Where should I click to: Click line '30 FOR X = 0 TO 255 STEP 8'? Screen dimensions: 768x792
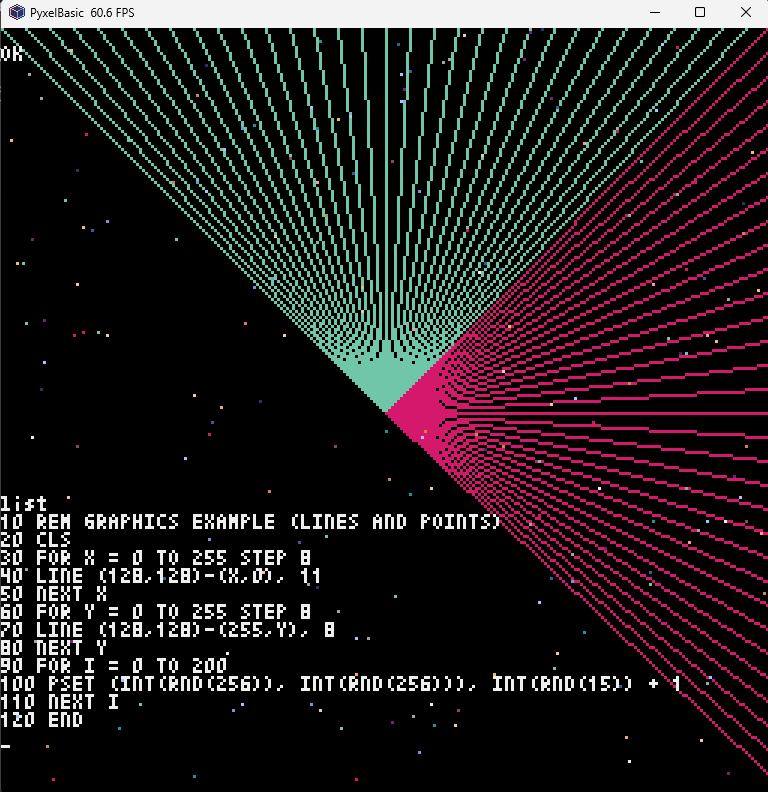point(155,558)
